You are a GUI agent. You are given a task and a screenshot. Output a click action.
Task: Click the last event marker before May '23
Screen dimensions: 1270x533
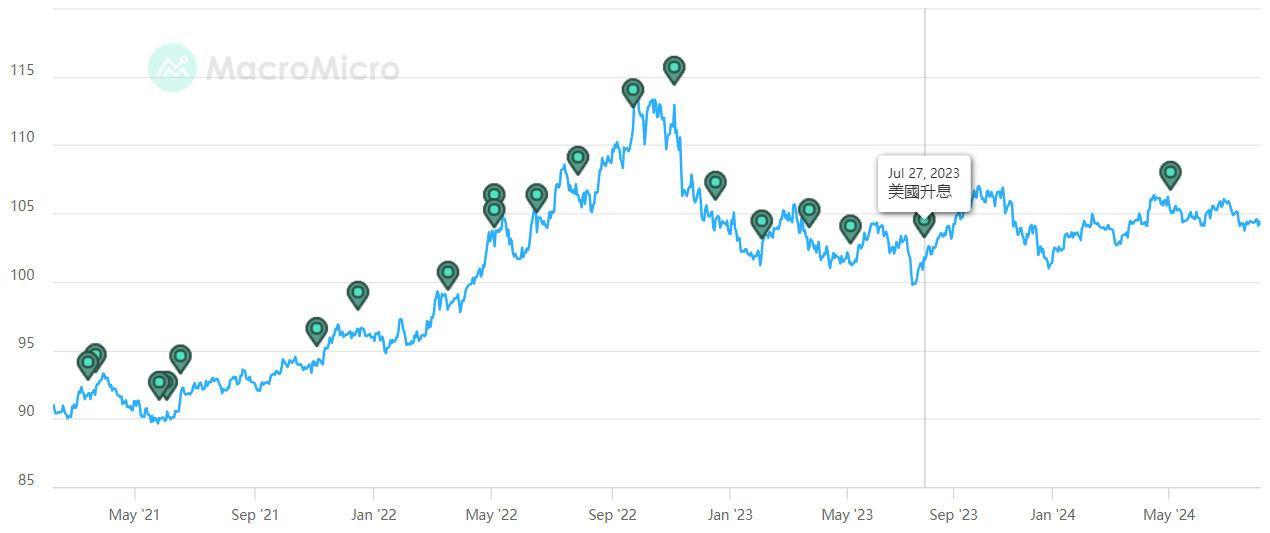point(809,210)
